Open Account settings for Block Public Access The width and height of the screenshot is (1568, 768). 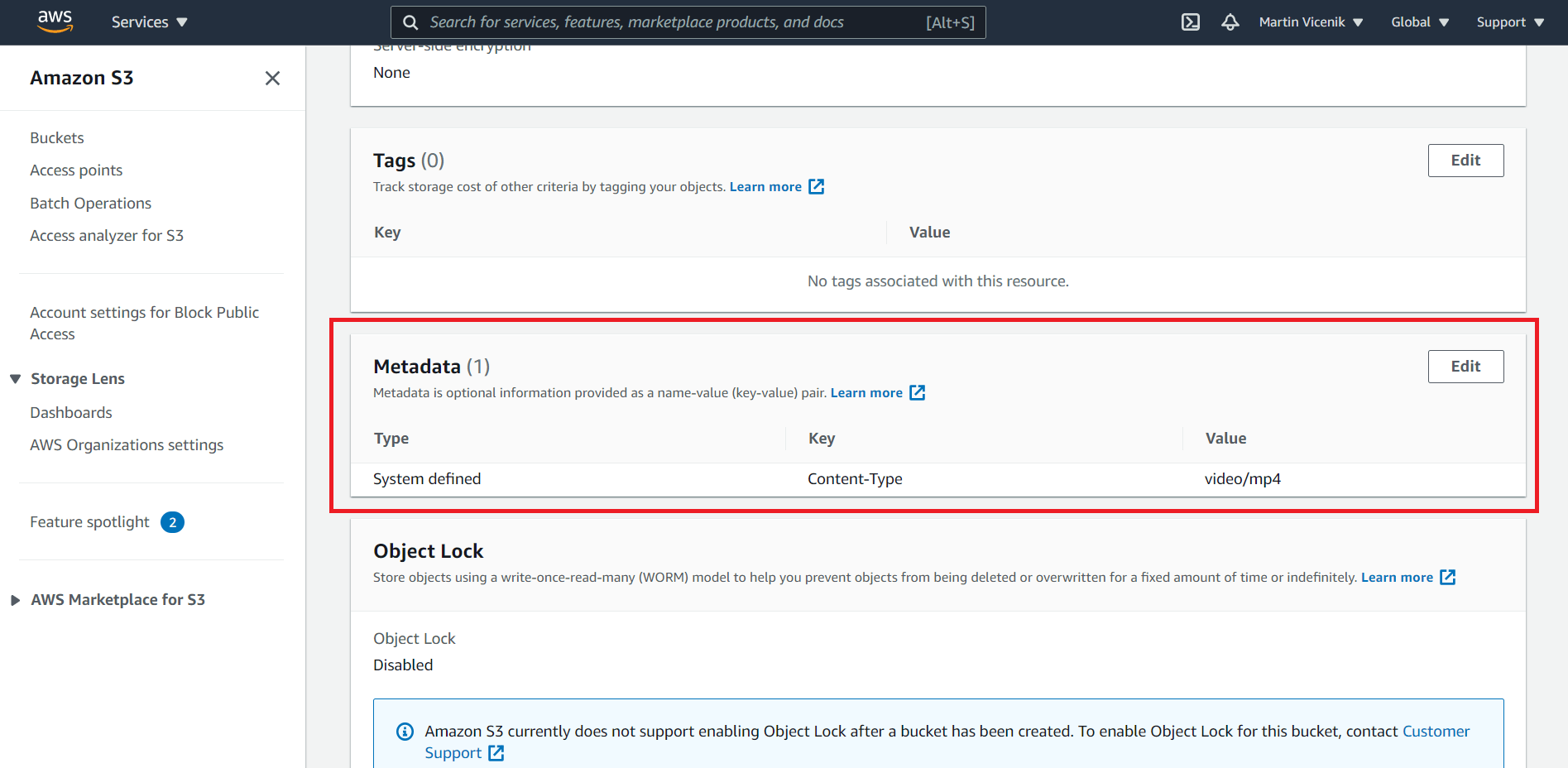tap(145, 323)
